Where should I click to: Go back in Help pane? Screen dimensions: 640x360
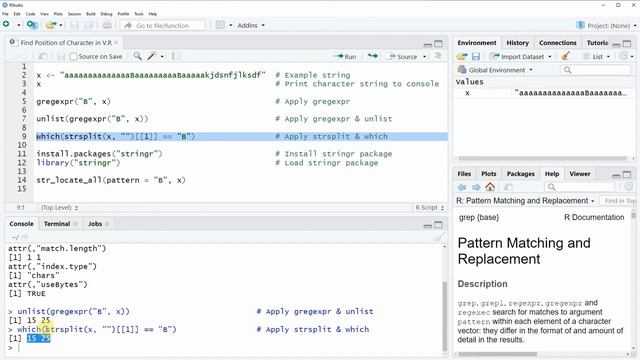(x=462, y=187)
